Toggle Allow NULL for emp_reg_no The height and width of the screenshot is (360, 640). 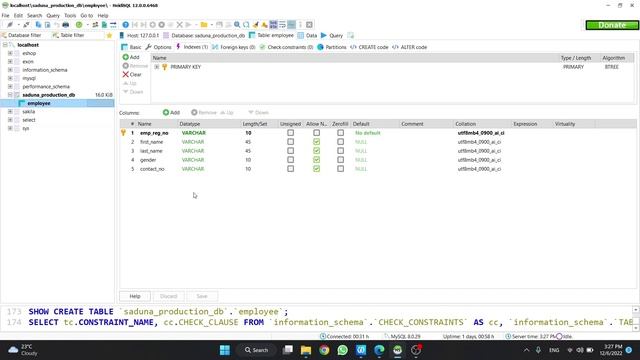click(x=316, y=133)
